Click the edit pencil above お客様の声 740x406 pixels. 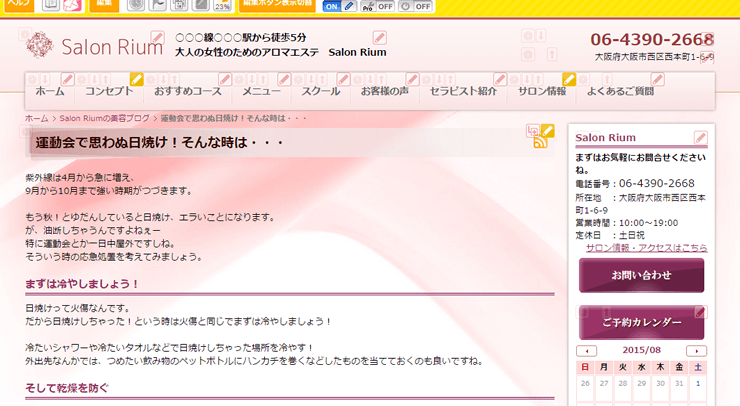[412, 79]
